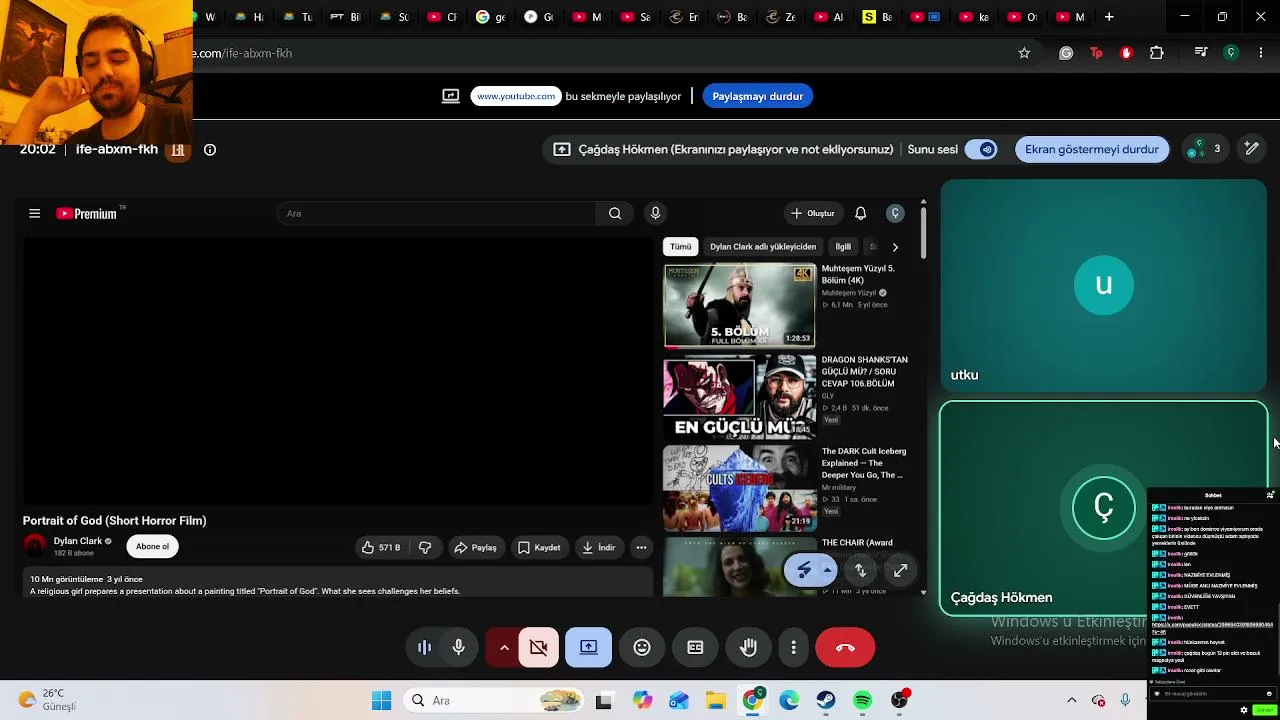Dislike the Portrait of God video
The width and height of the screenshot is (1280, 720).
425,548
